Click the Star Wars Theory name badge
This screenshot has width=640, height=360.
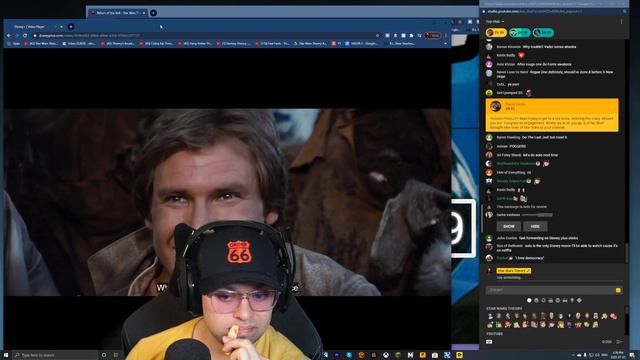click(x=513, y=271)
